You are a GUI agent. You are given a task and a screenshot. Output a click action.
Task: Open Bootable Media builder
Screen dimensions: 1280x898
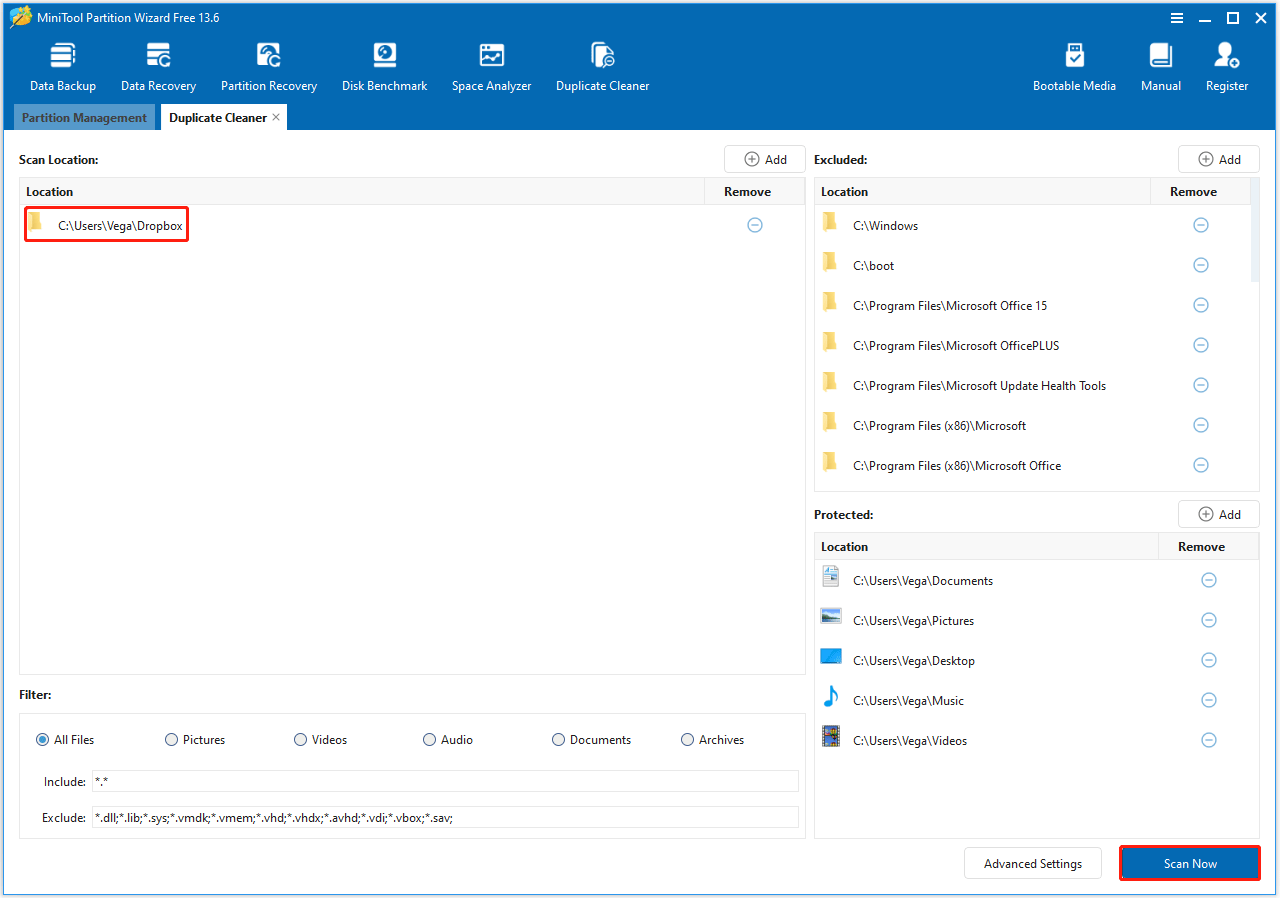(x=1074, y=68)
